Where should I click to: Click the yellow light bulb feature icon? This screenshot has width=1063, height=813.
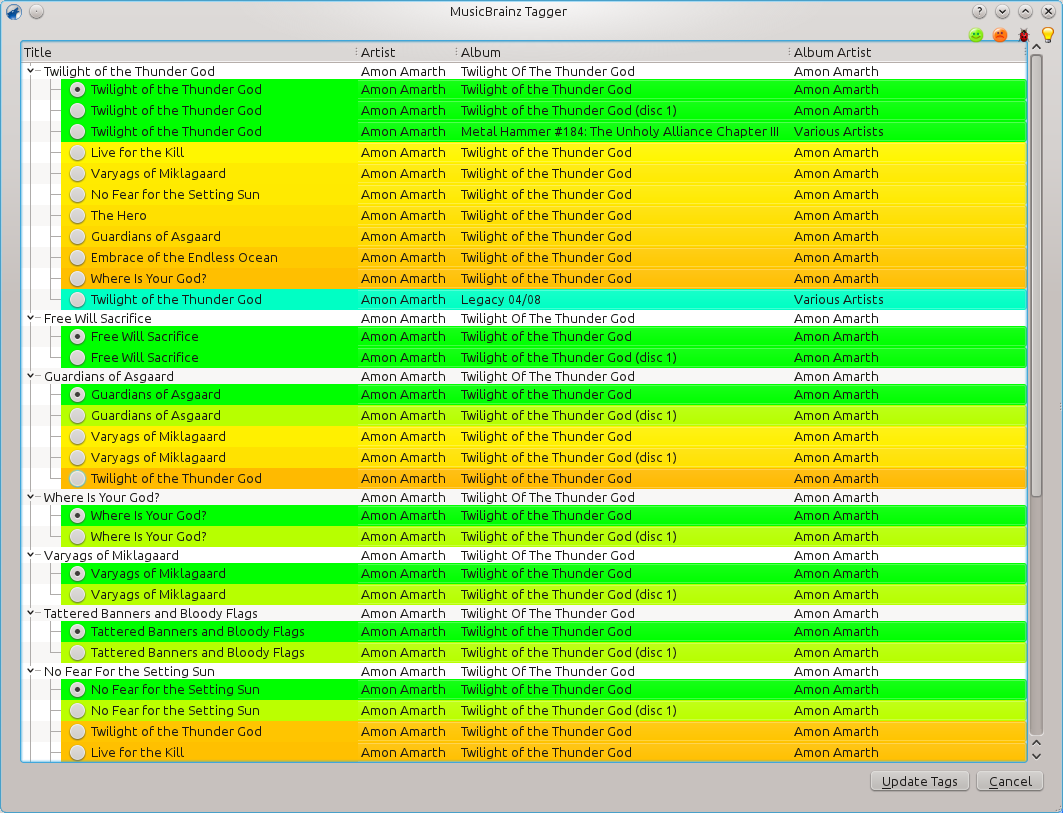pos(1047,35)
